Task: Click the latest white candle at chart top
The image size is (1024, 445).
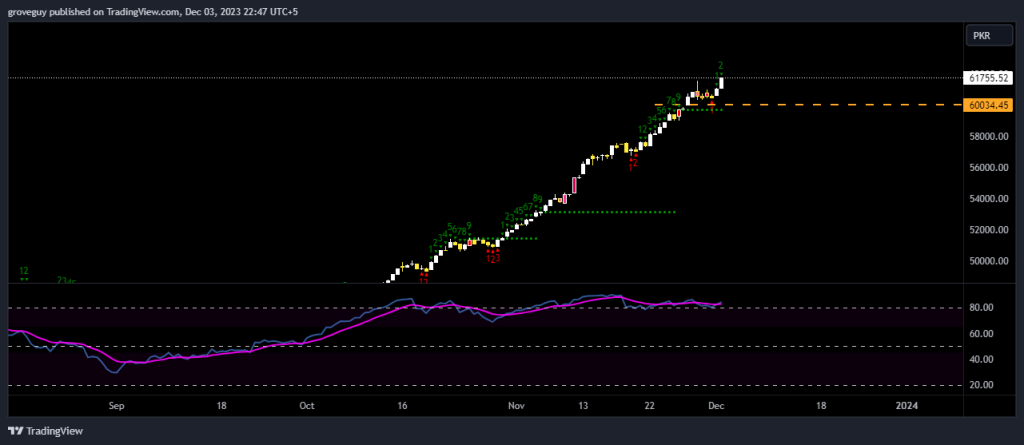Action: [720, 82]
